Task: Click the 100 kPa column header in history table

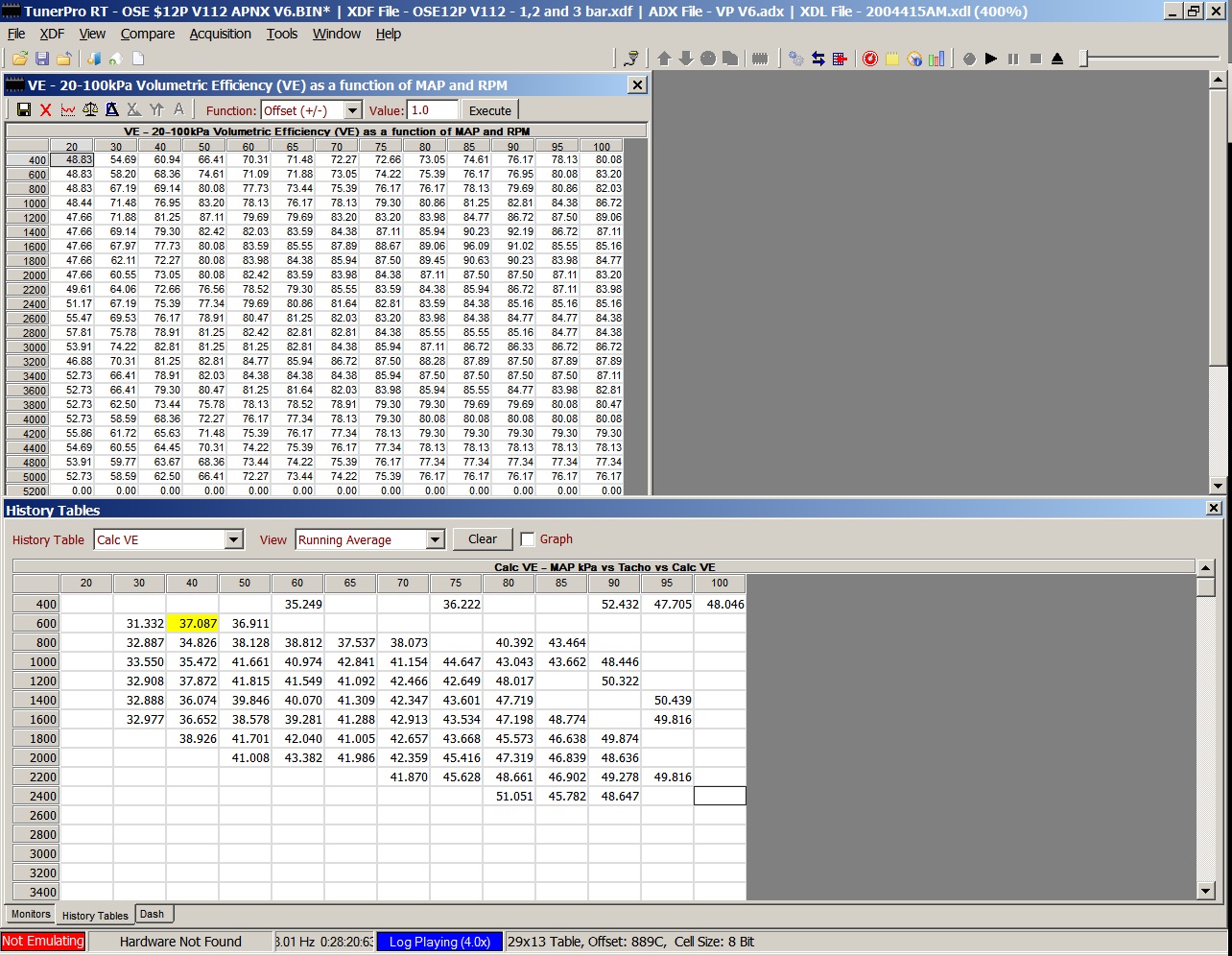Action: (x=720, y=583)
